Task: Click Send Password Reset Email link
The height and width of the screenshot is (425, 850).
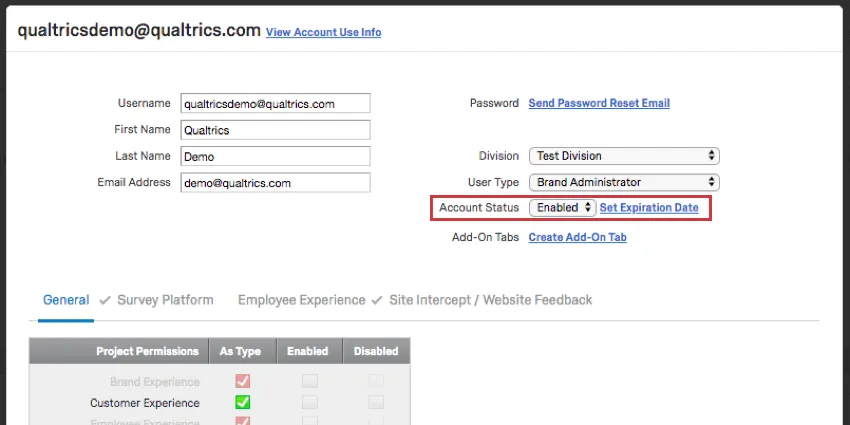Action: tap(599, 103)
